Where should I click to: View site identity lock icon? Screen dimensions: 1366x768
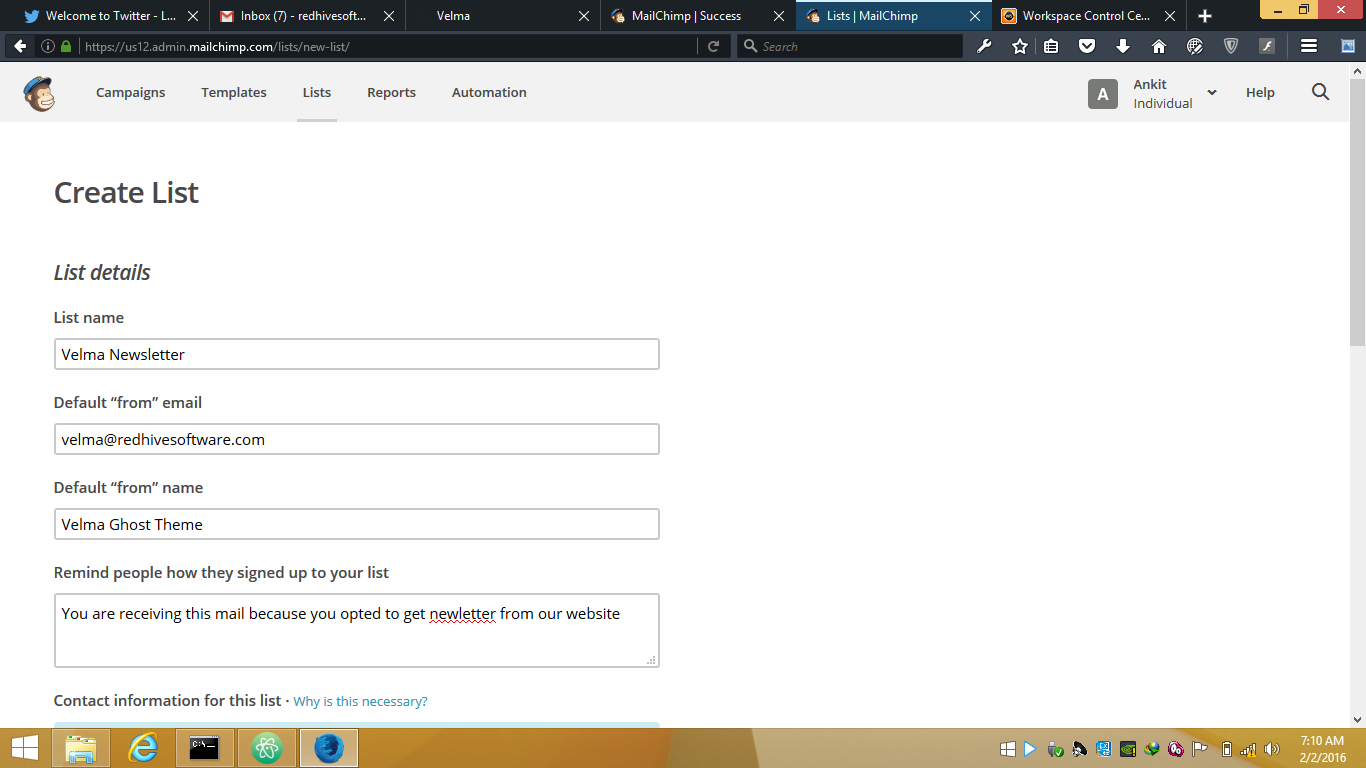[x=66, y=46]
